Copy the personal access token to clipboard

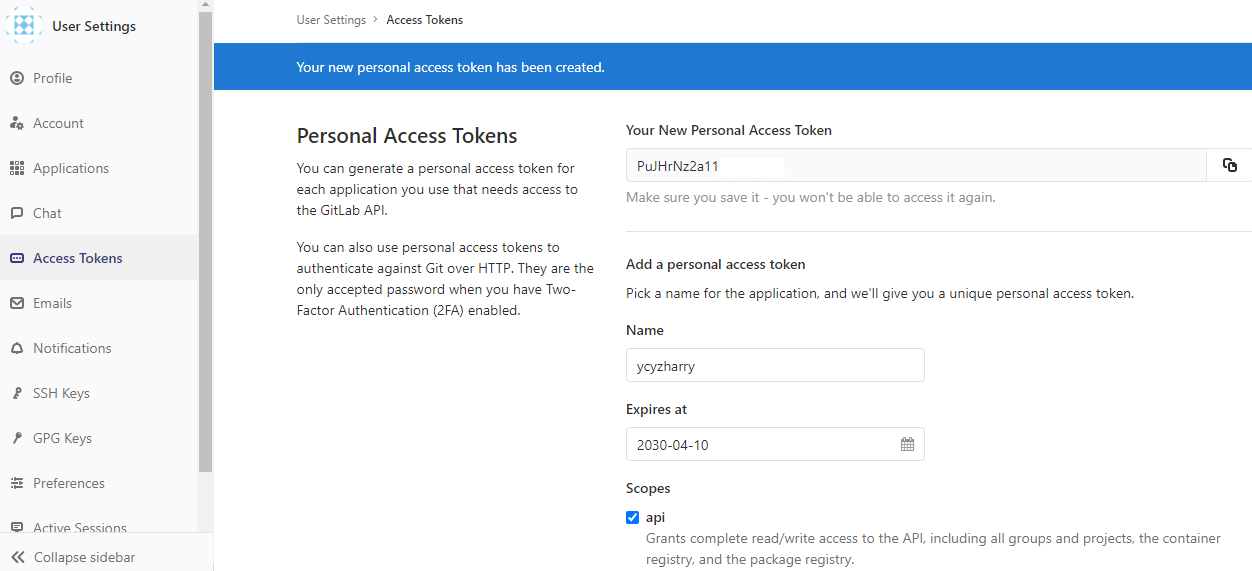click(x=1230, y=165)
